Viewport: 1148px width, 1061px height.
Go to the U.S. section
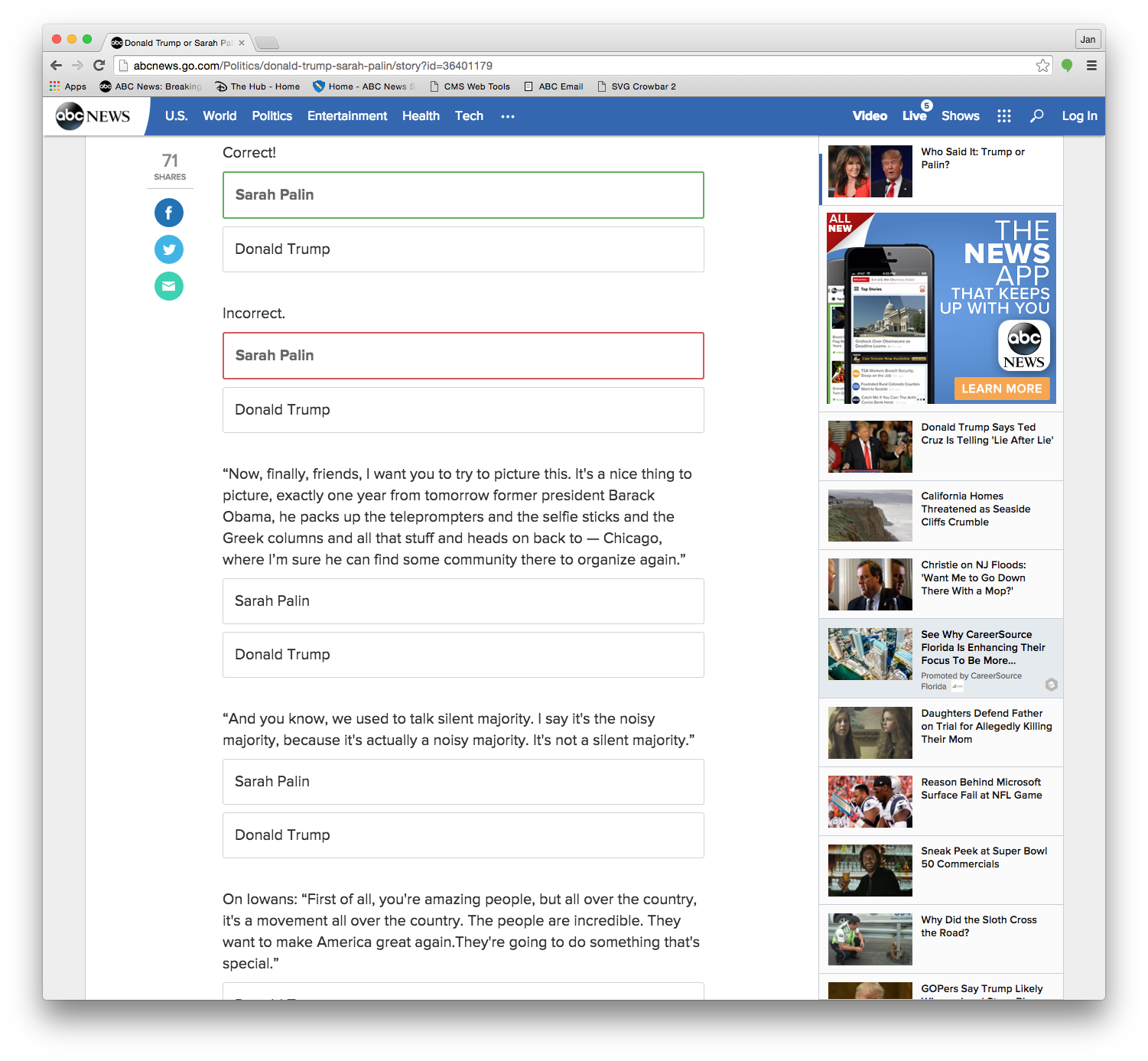tap(177, 116)
